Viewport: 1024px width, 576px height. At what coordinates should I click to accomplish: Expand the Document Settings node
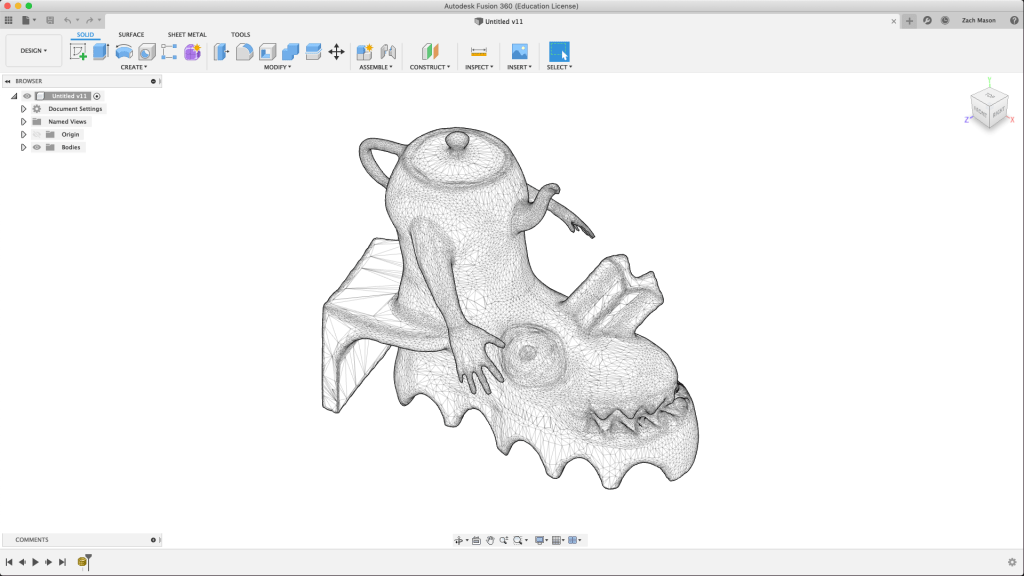[23, 109]
